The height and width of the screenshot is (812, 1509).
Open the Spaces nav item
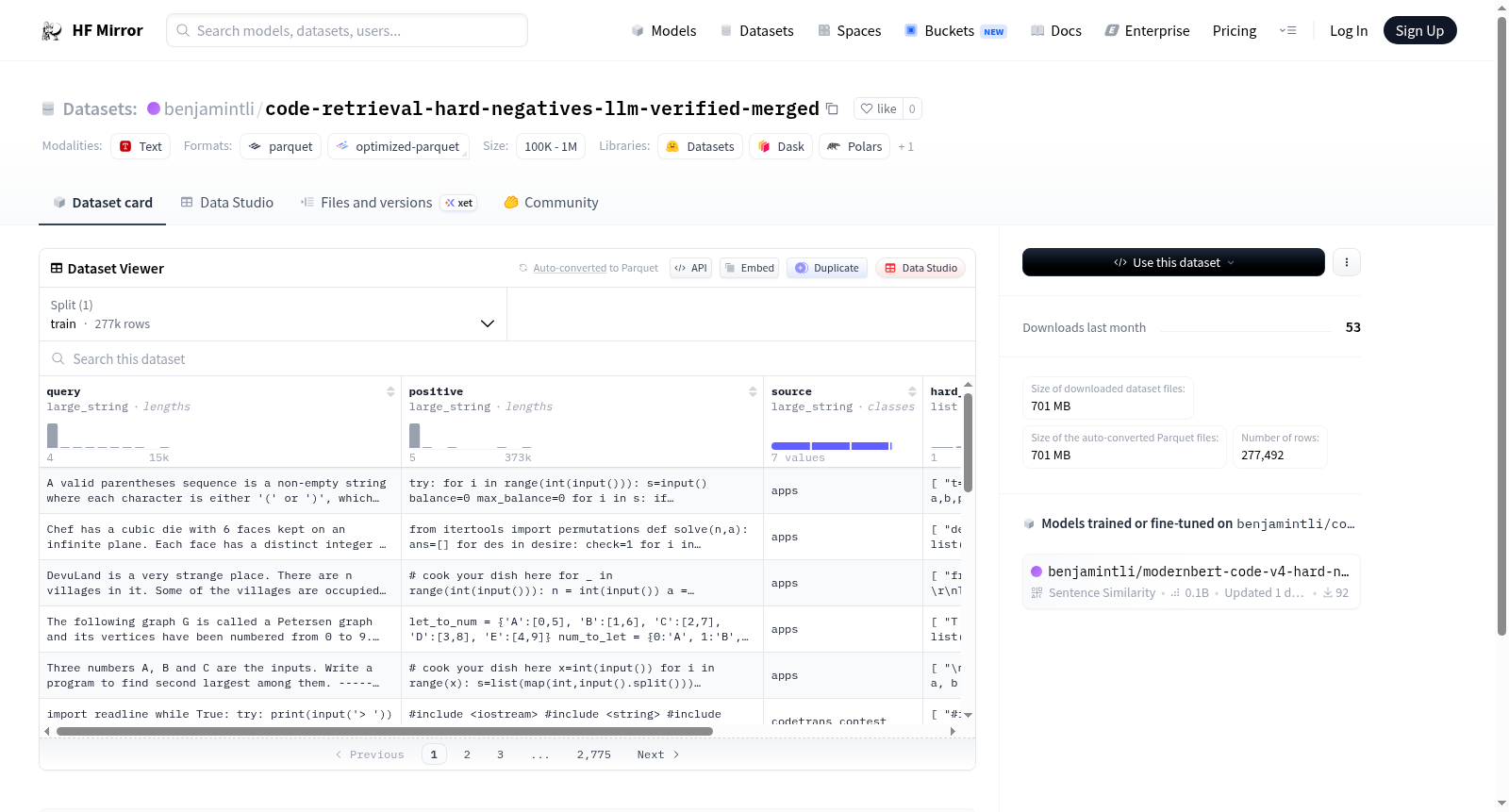coord(849,30)
